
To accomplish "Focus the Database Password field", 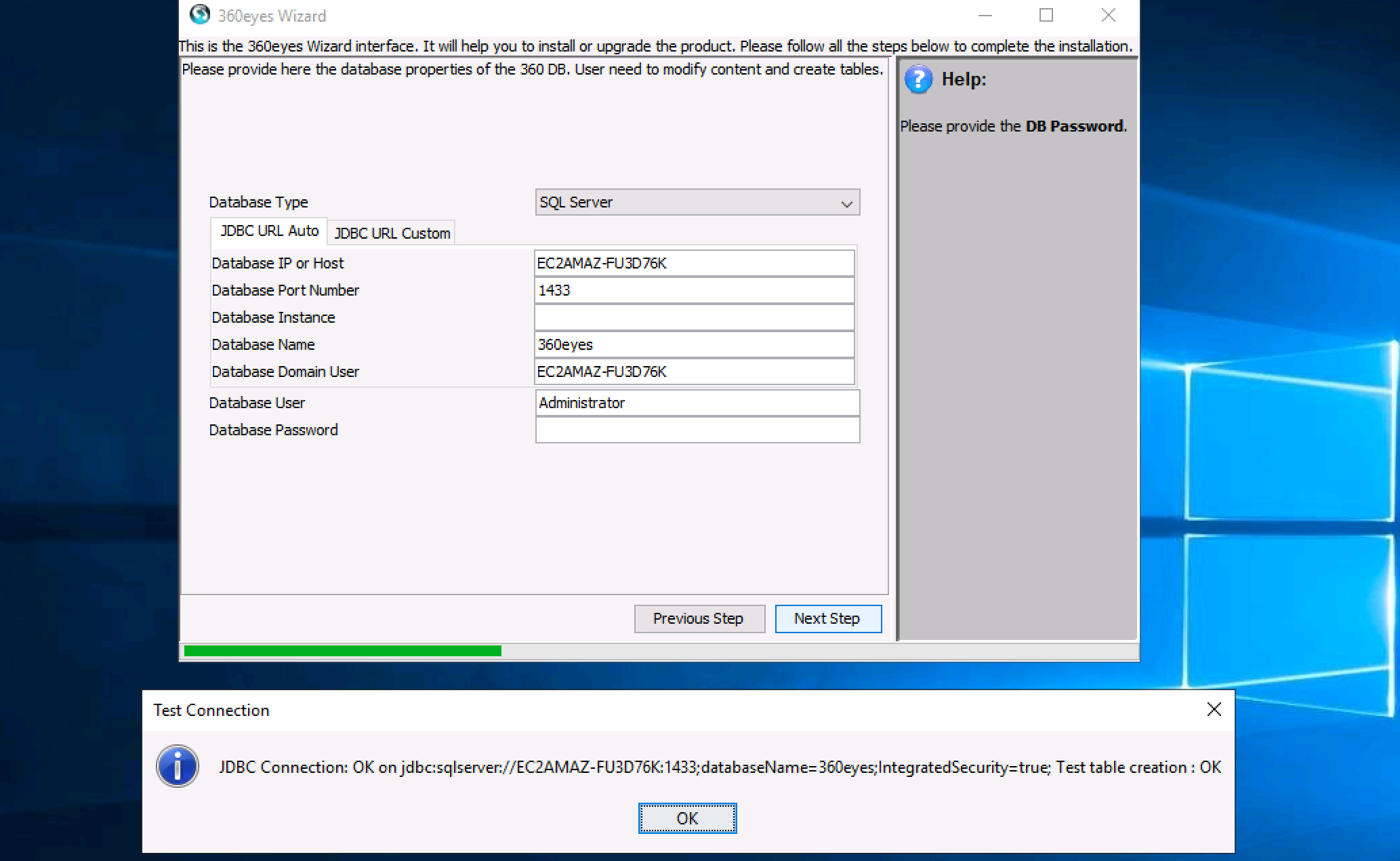I will [697, 429].
